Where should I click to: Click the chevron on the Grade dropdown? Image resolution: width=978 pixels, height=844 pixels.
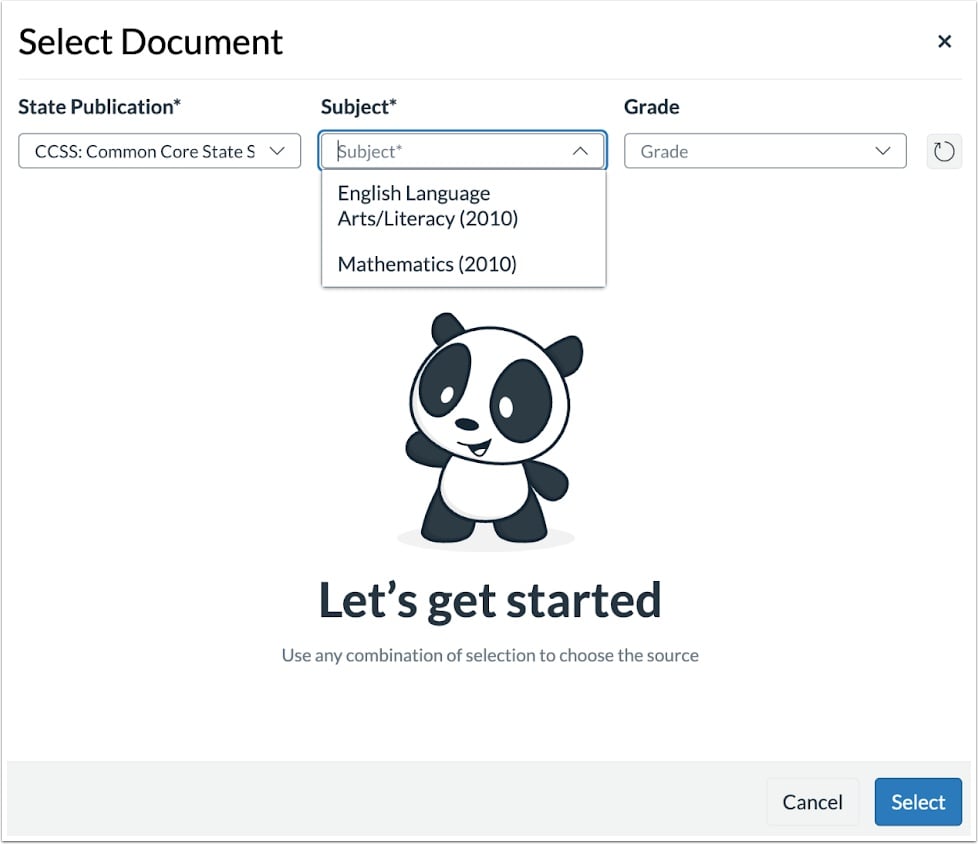pos(882,151)
